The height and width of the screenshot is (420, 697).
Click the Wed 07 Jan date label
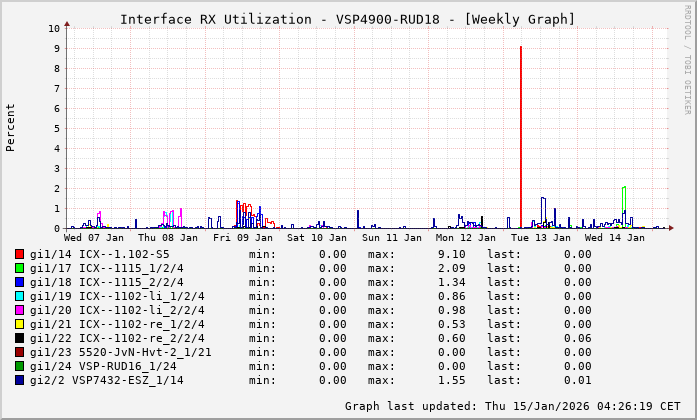pyautogui.click(x=94, y=238)
